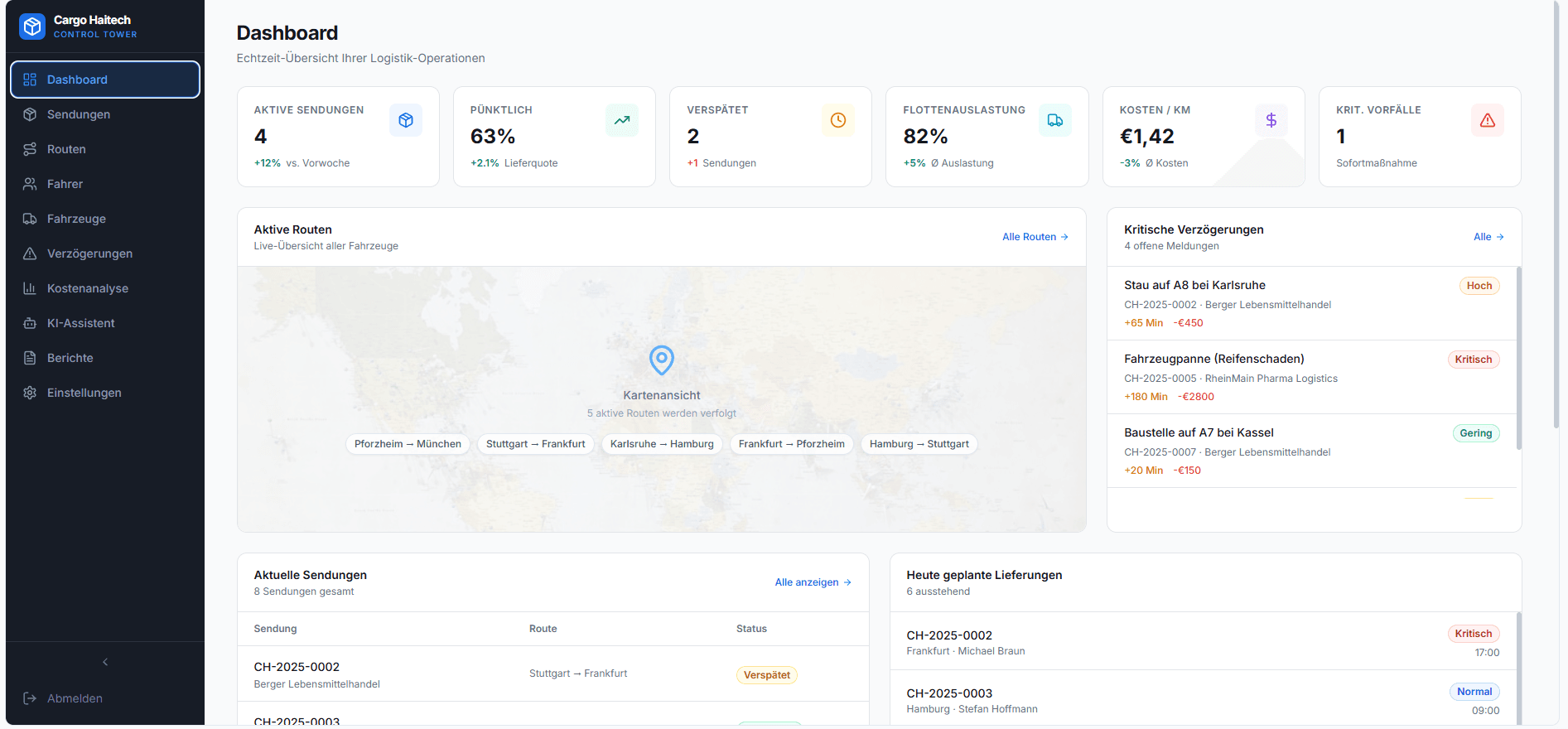
Task: Click the package icon on Aktive Sendungen card
Action: coord(406,120)
